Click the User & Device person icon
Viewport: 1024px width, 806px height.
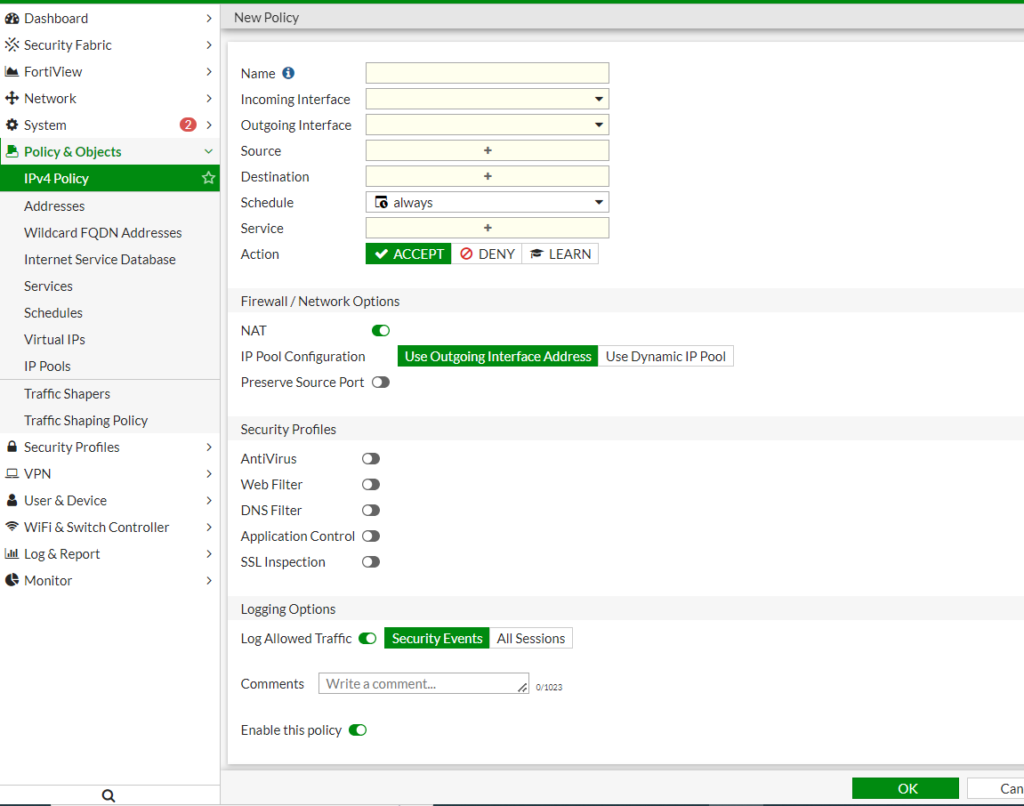pyautogui.click(x=12, y=500)
